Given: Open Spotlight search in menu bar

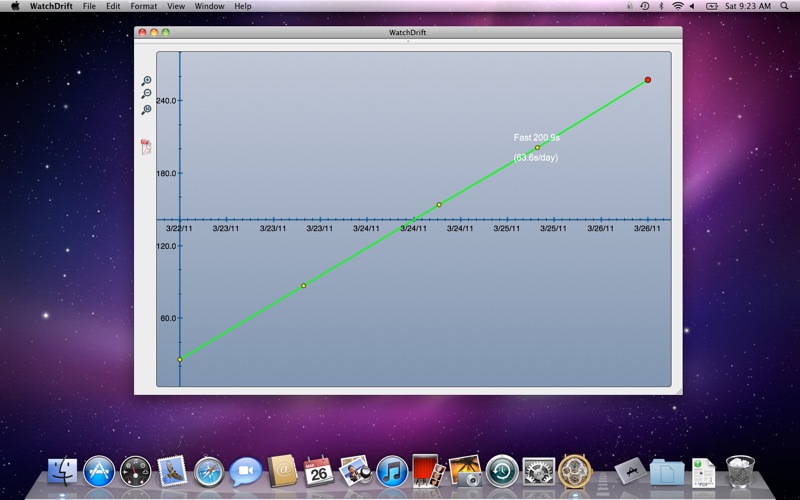Looking at the screenshot, I should (784, 6).
